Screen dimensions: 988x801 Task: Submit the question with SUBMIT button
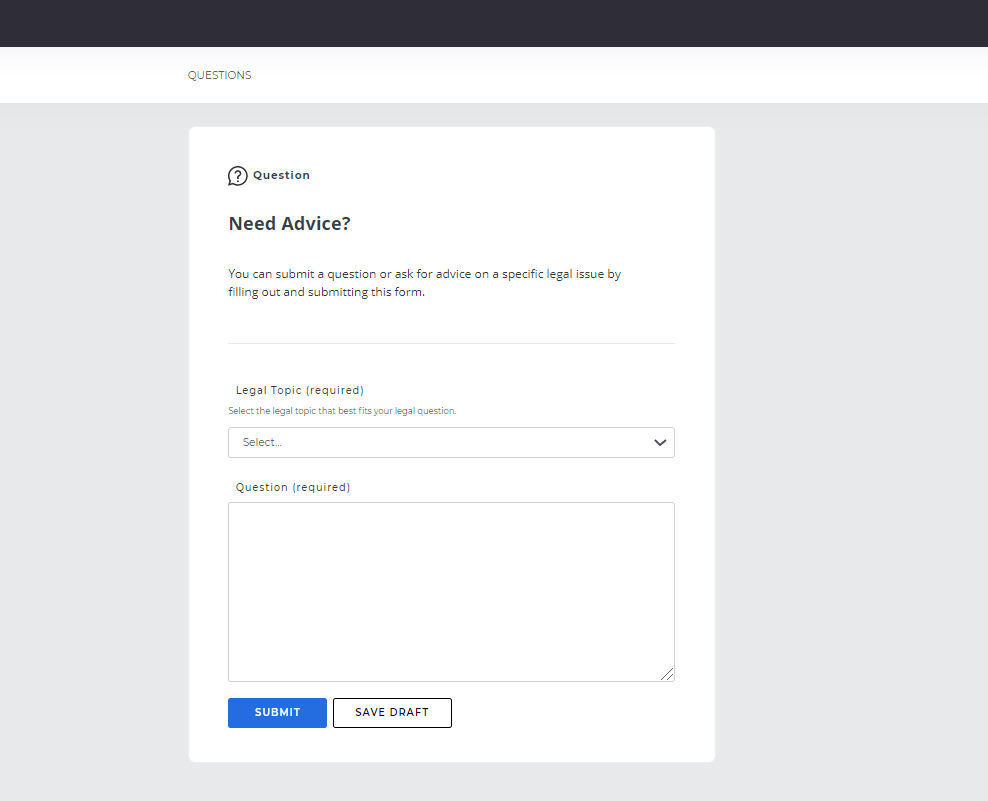277,713
